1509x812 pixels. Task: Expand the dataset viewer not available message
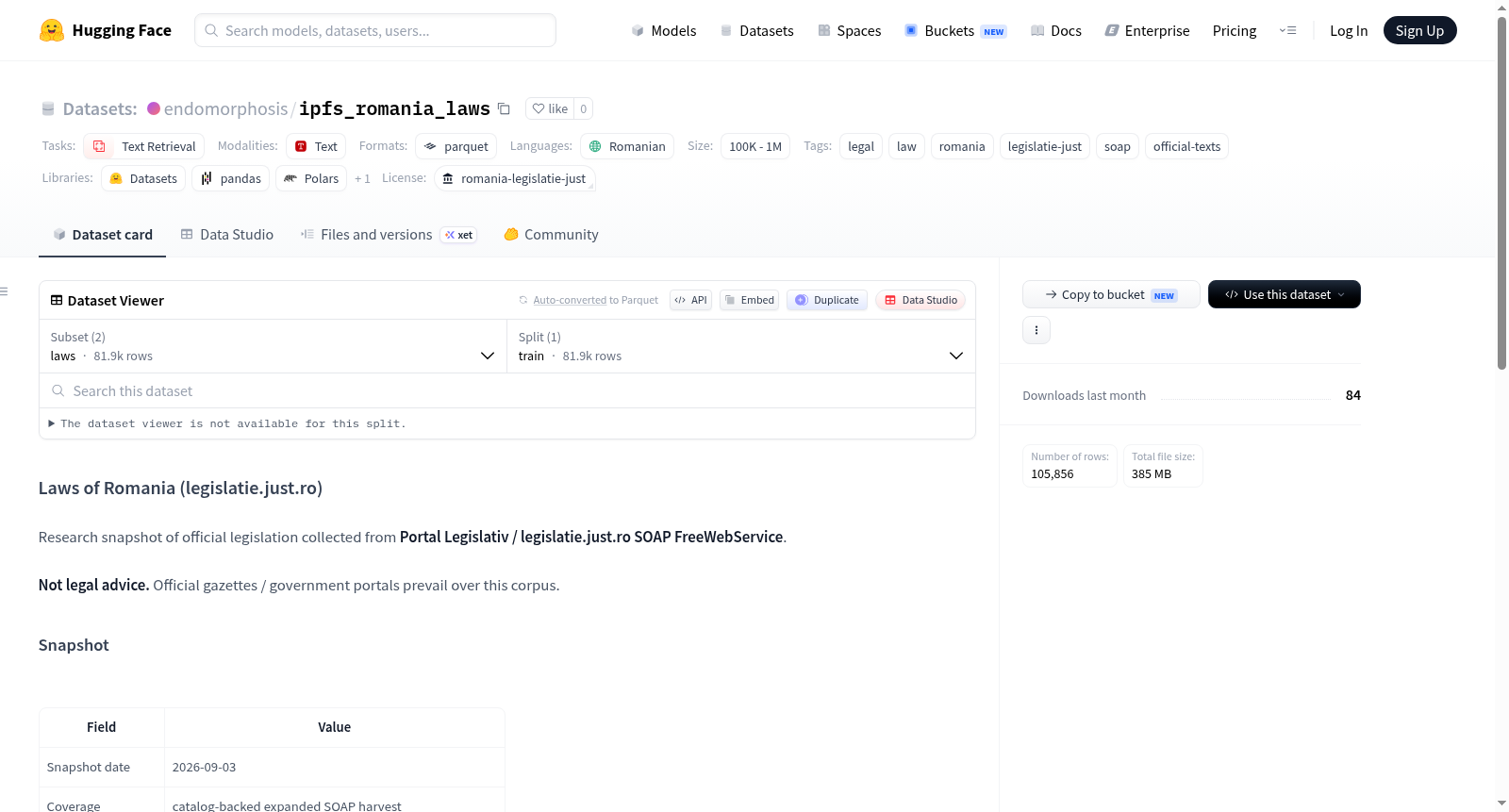click(227, 423)
